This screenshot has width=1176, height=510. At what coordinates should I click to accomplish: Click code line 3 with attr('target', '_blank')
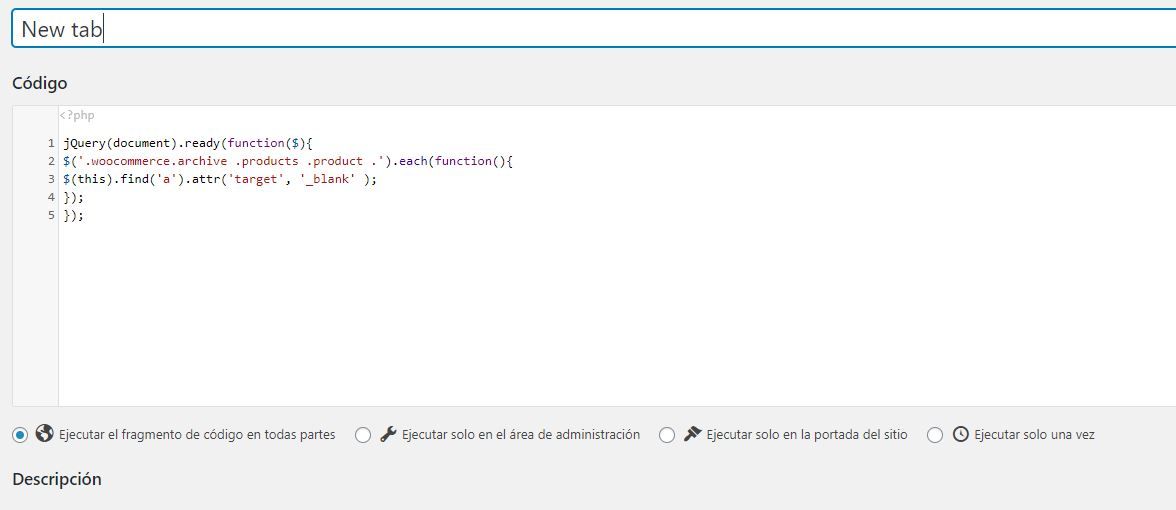220,179
